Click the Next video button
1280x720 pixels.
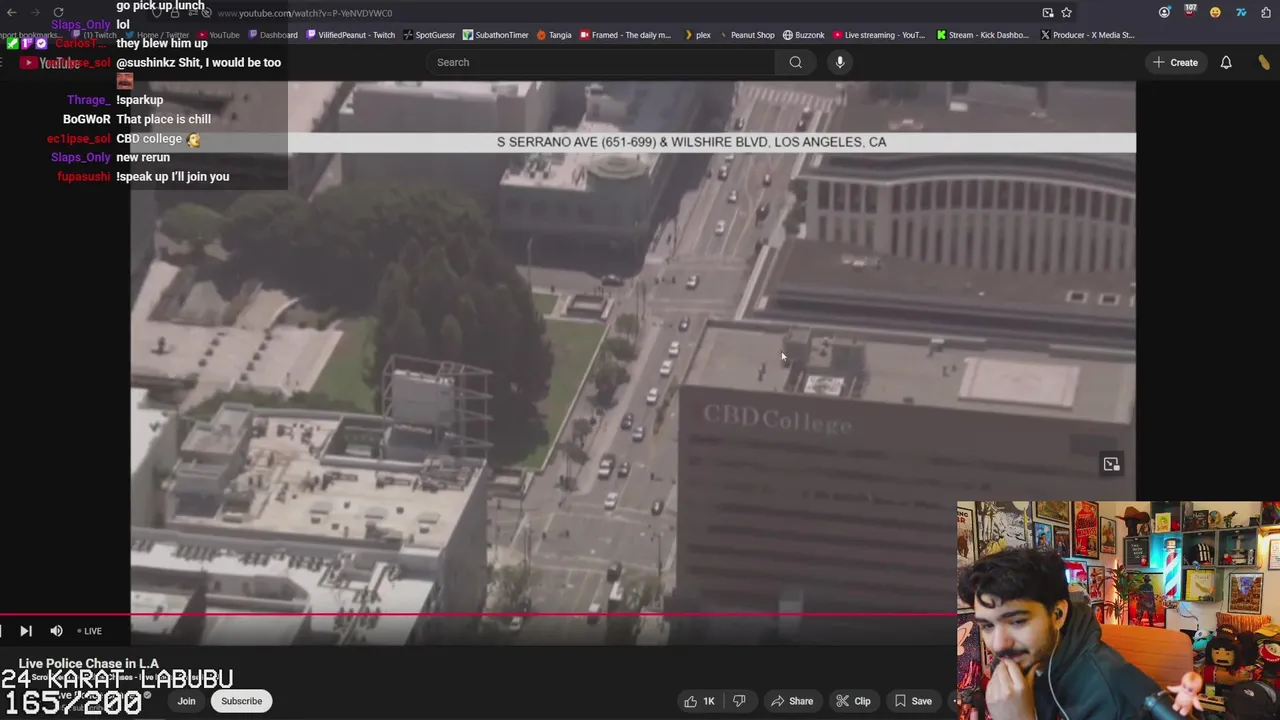click(x=26, y=631)
